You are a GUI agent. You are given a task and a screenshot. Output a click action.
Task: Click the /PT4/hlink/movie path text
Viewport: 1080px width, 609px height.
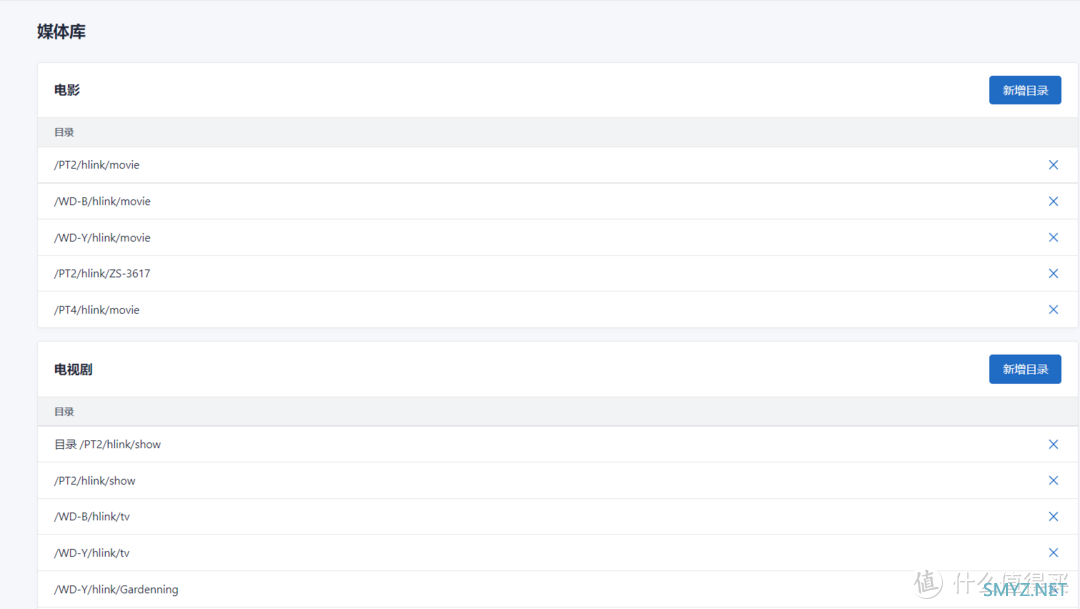[x=96, y=310]
